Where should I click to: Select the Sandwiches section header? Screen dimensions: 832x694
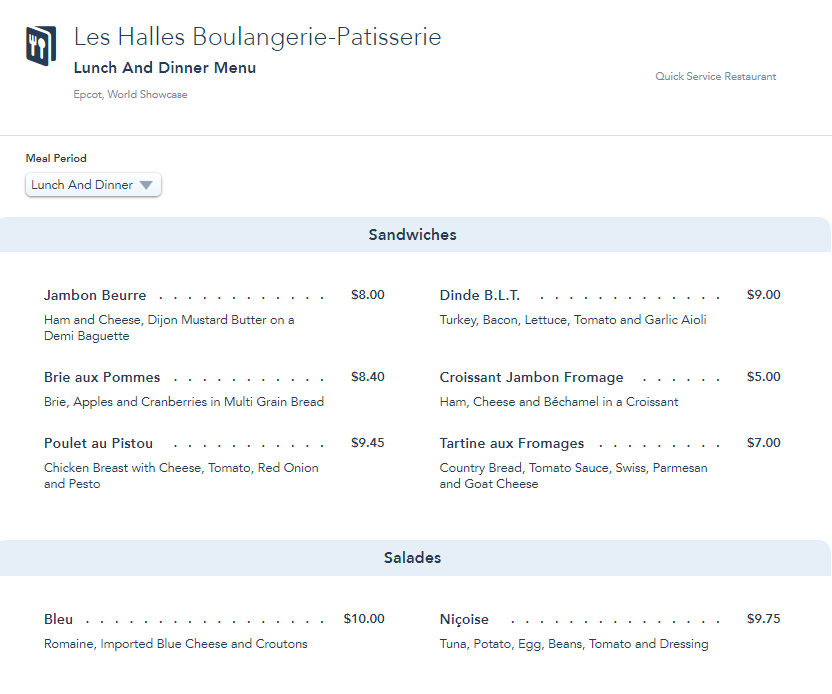click(412, 235)
